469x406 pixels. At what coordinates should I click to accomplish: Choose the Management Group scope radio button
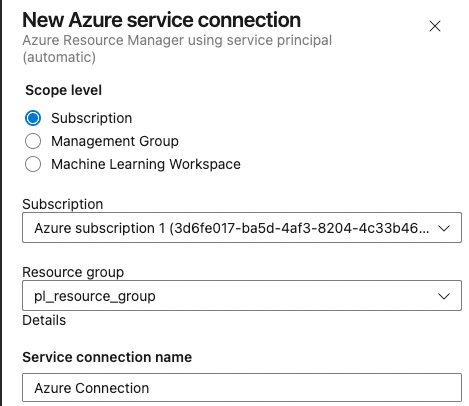pos(33,141)
